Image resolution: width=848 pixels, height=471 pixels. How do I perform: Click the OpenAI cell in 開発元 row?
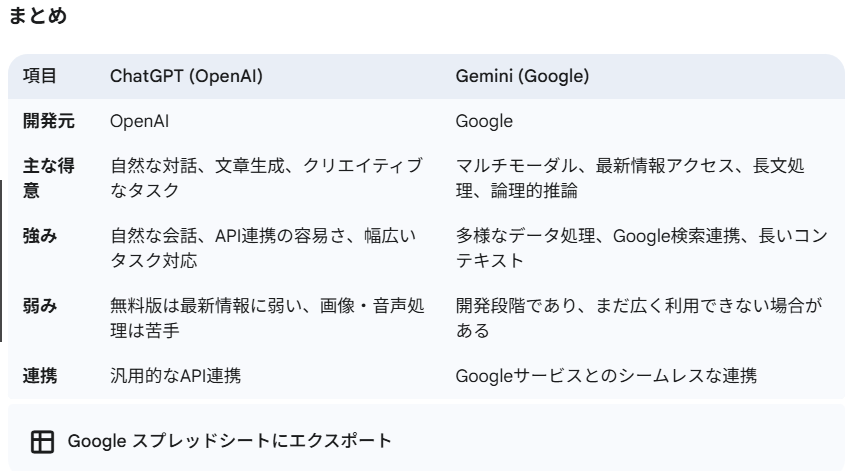click(140, 121)
